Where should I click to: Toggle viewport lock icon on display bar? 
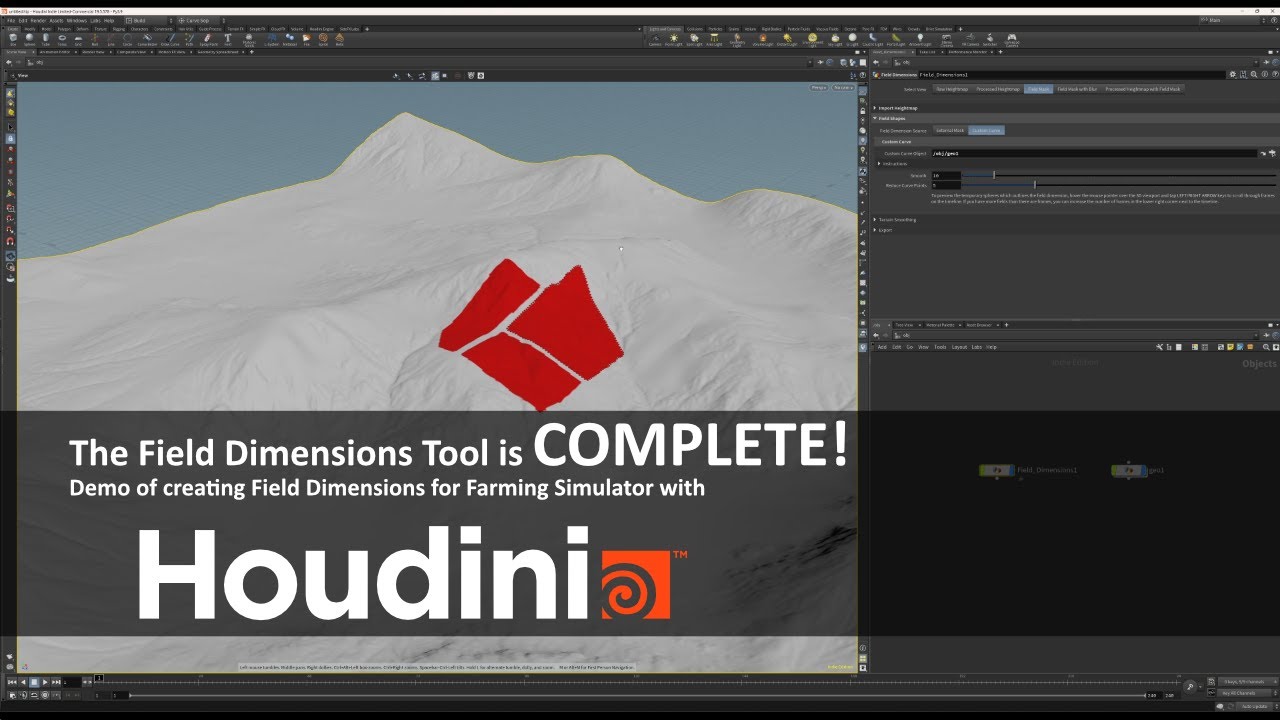(863, 111)
